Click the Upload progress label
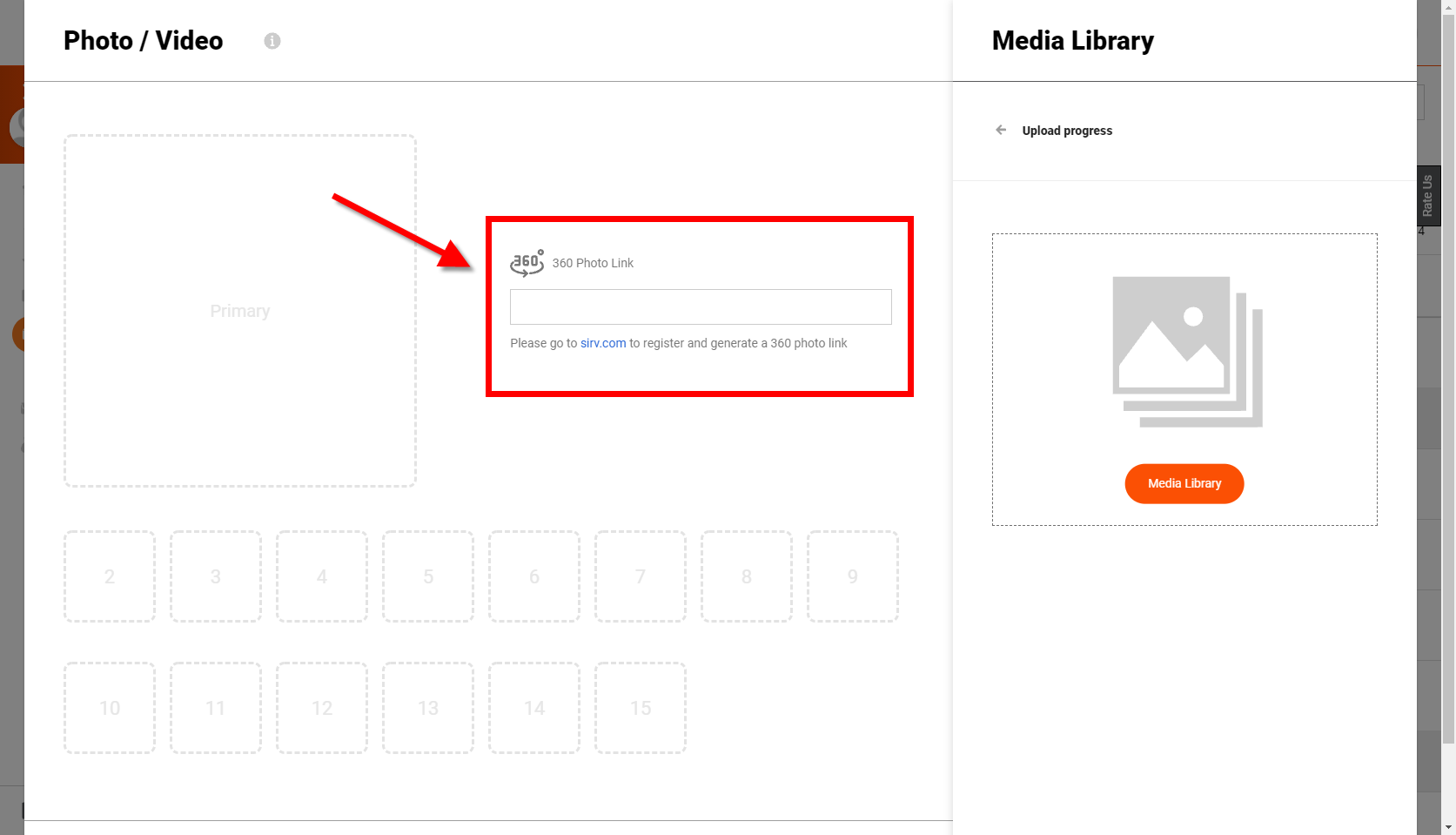The height and width of the screenshot is (835, 1456). pyautogui.click(x=1067, y=131)
